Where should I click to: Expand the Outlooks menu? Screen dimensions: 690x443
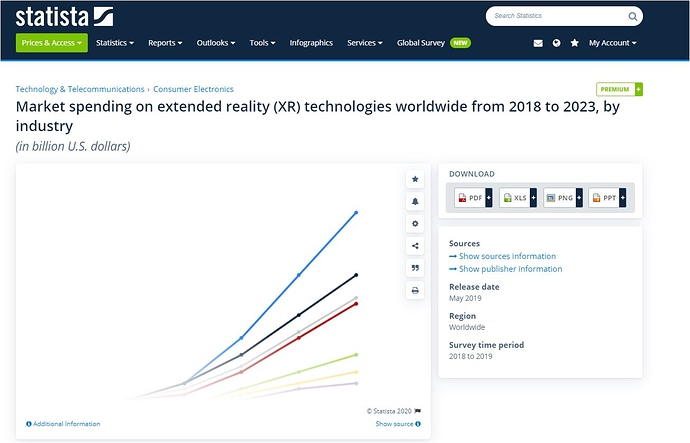pyautogui.click(x=216, y=43)
